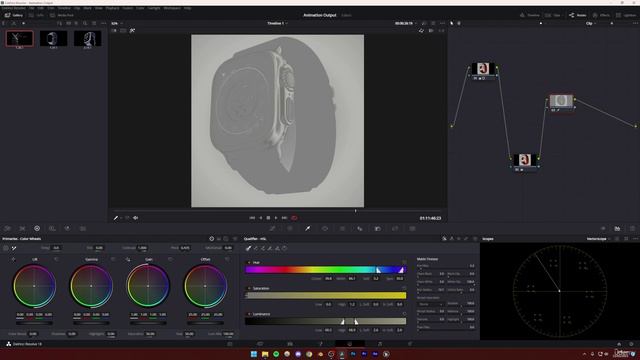Open the HDR palette
640x360 pixels.
pyautogui.click(x=52, y=229)
